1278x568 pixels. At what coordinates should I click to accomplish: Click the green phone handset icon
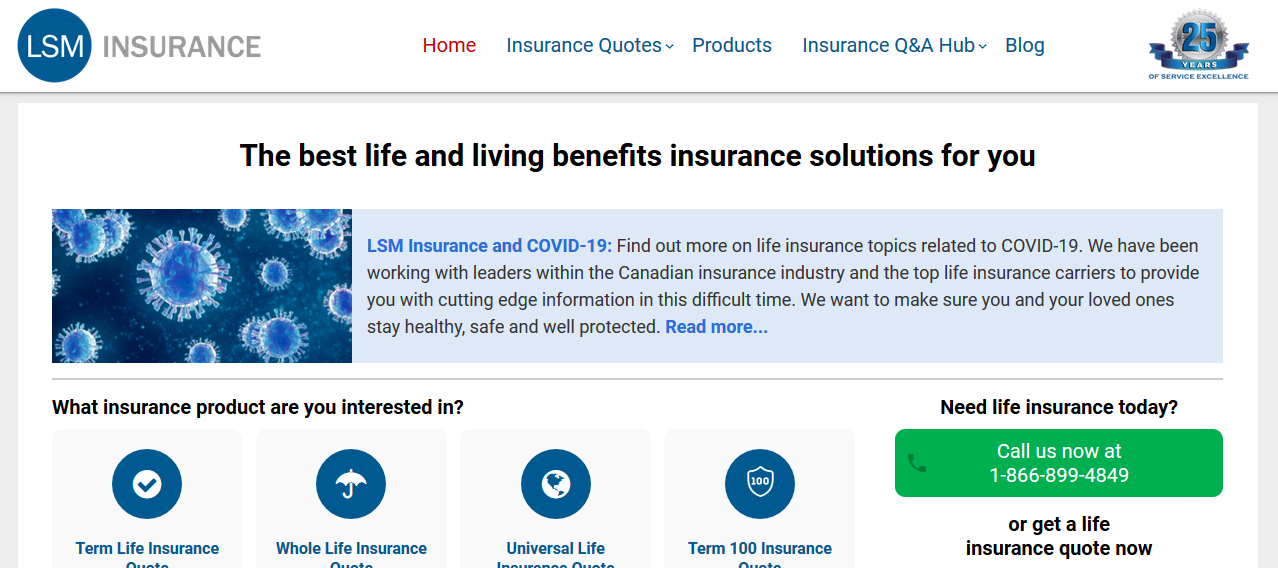click(x=917, y=463)
